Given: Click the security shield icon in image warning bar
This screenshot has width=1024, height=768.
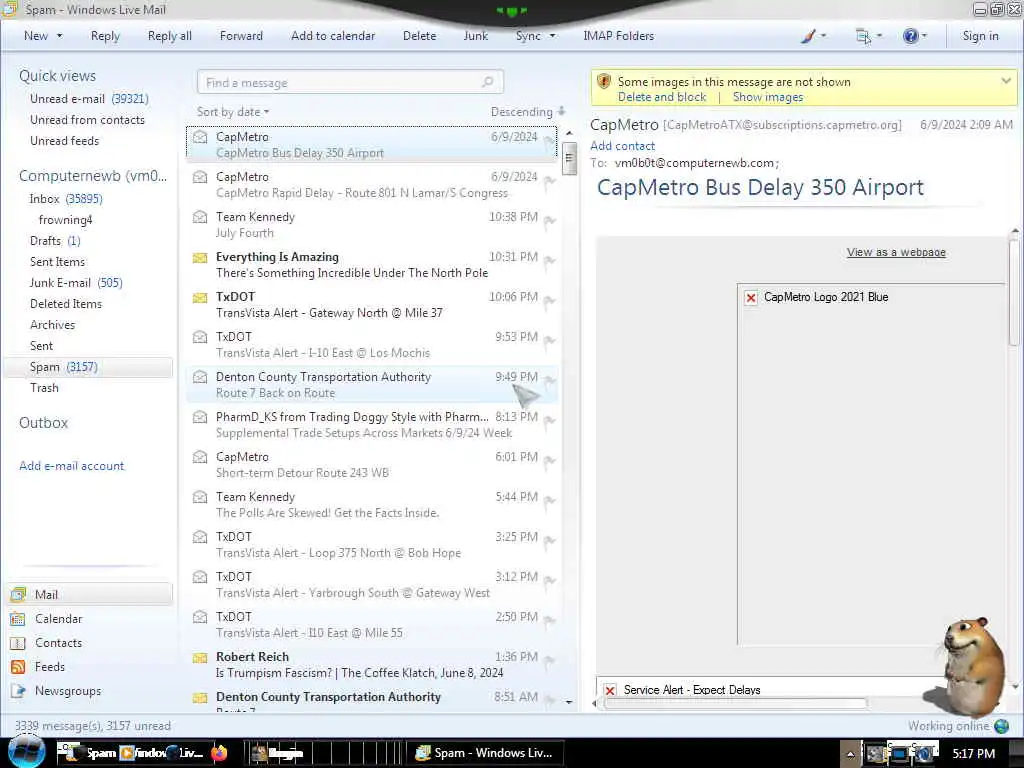Looking at the screenshot, I should point(604,82).
